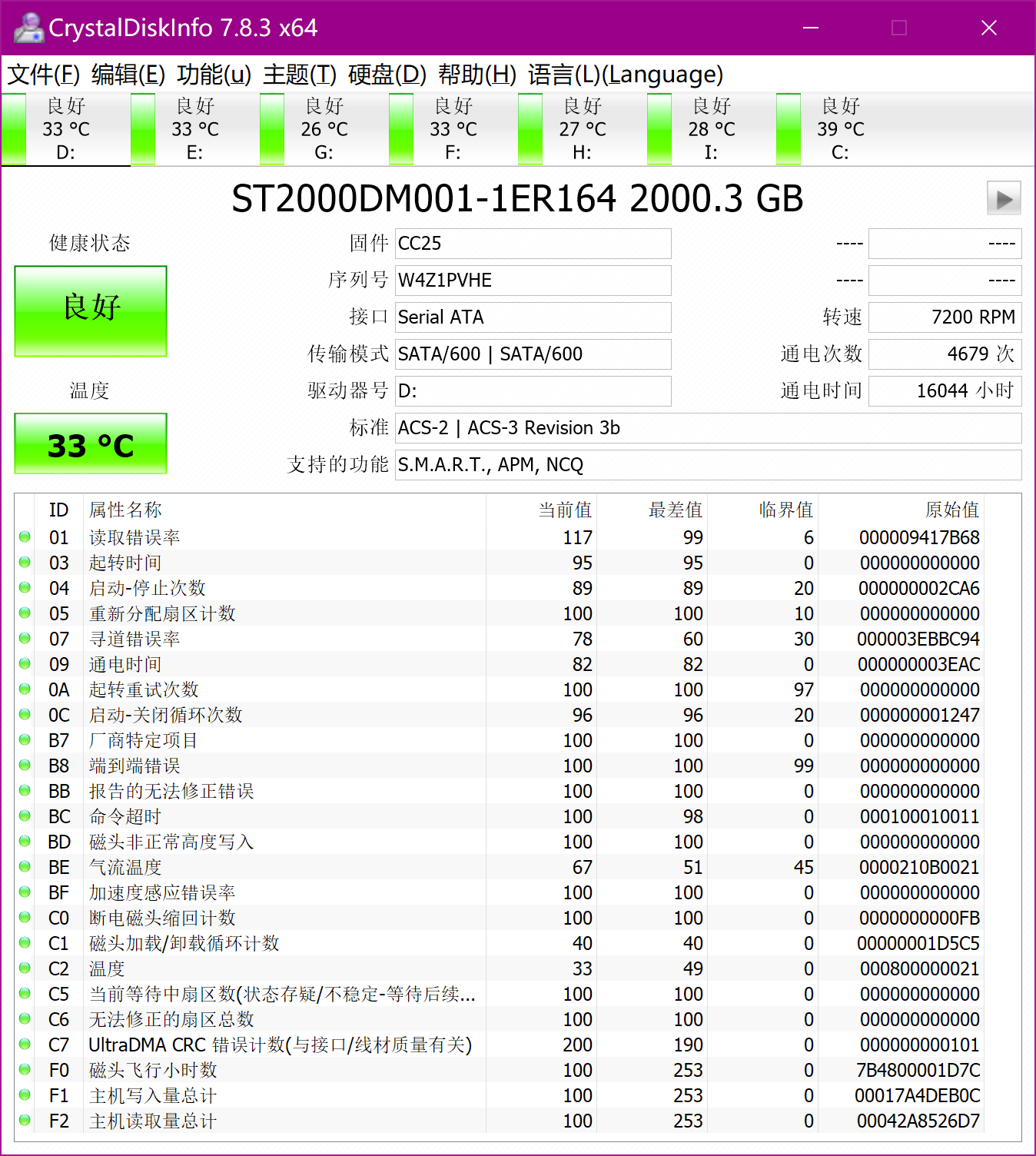1036x1156 pixels.
Task: Click the 33 °C temperature button
Action: (x=91, y=444)
